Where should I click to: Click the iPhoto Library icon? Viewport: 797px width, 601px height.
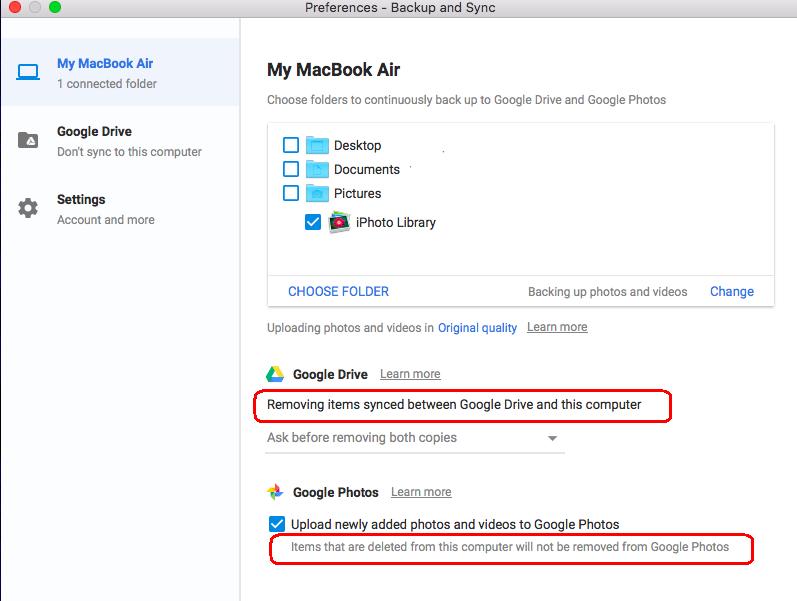point(340,222)
